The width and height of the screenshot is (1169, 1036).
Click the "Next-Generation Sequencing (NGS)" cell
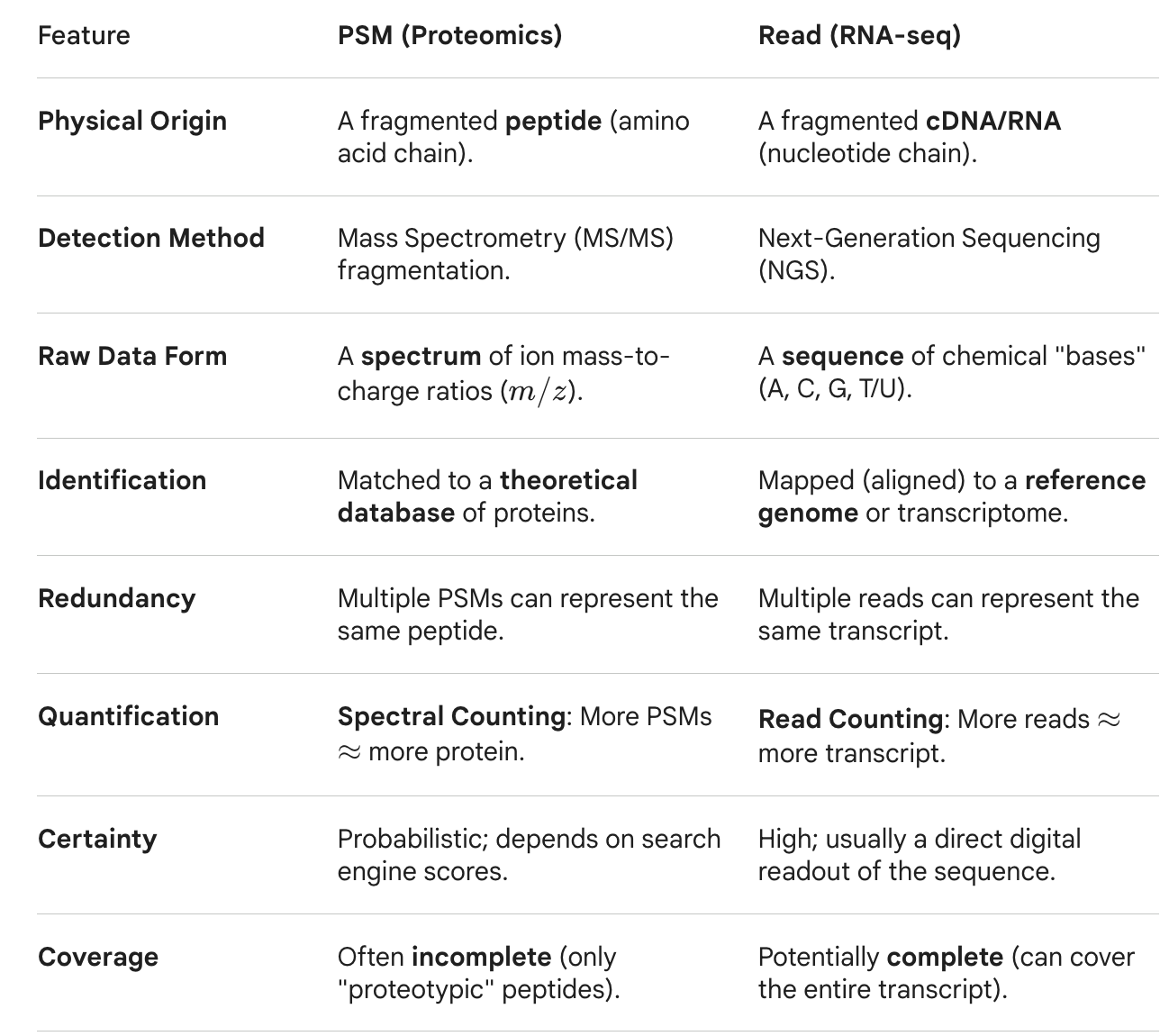coord(929,254)
